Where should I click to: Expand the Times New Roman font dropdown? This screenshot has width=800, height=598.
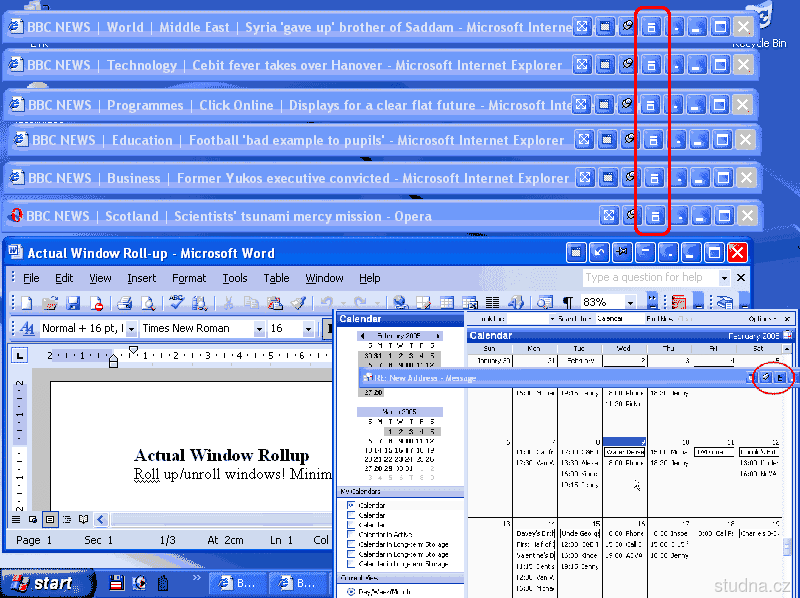pyautogui.click(x=259, y=329)
